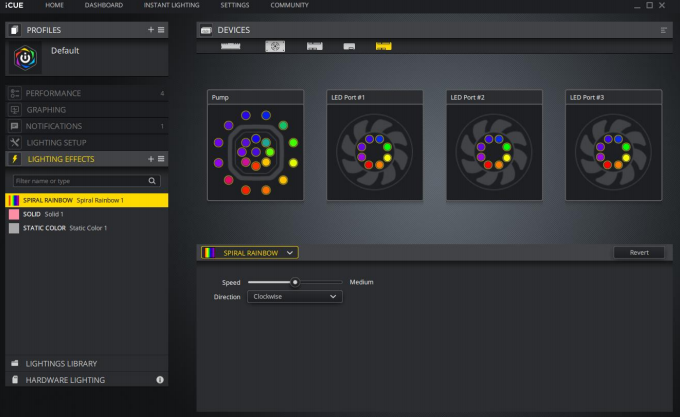This screenshot has height=417, width=680.
Task: Select the LED Port #2 fan thumbnail
Action: pos(494,145)
